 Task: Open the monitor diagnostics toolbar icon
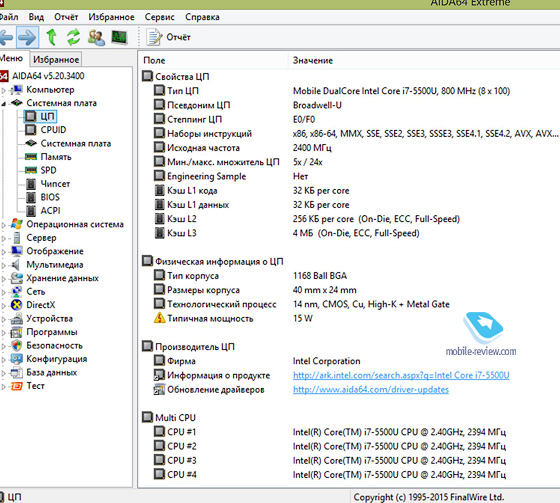pos(119,37)
